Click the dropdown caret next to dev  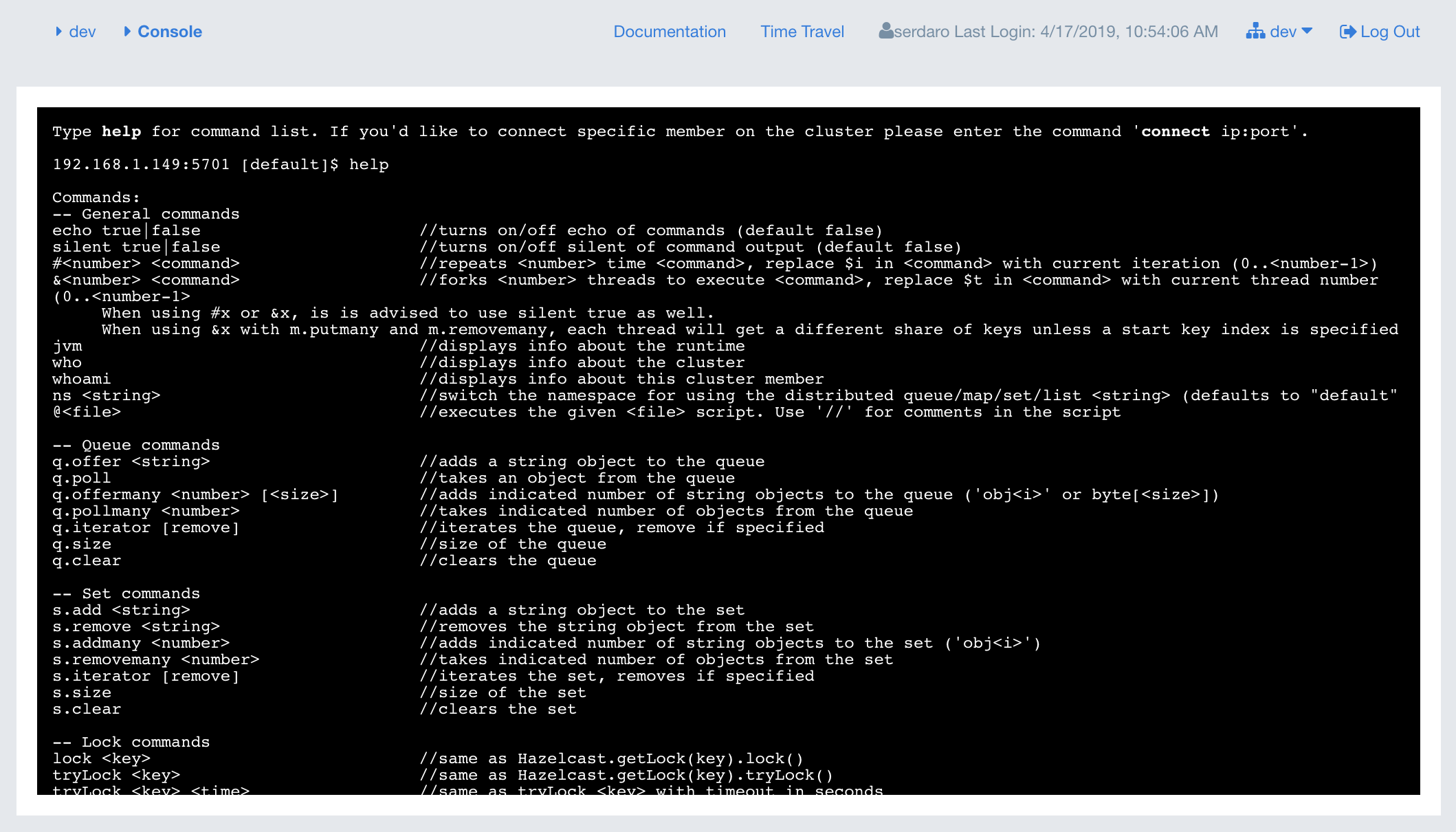(x=1307, y=31)
